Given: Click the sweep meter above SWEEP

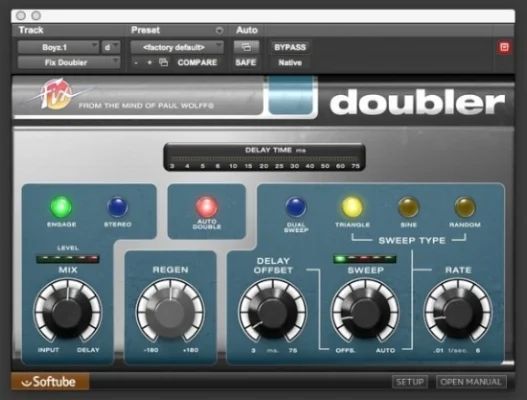Looking at the screenshot, I should [x=365, y=259].
